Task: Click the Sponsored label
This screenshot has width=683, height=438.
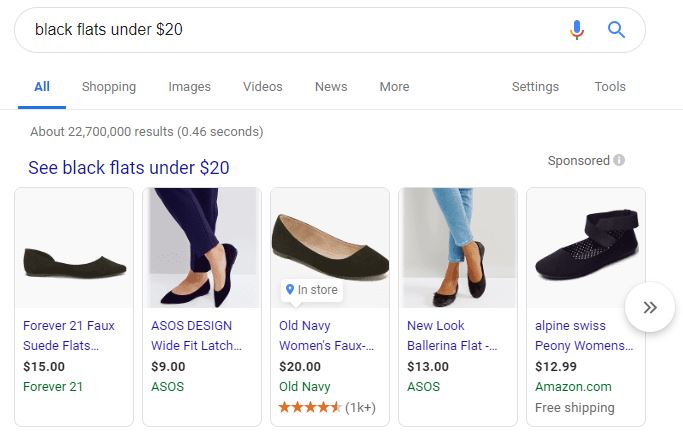Action: 578,160
